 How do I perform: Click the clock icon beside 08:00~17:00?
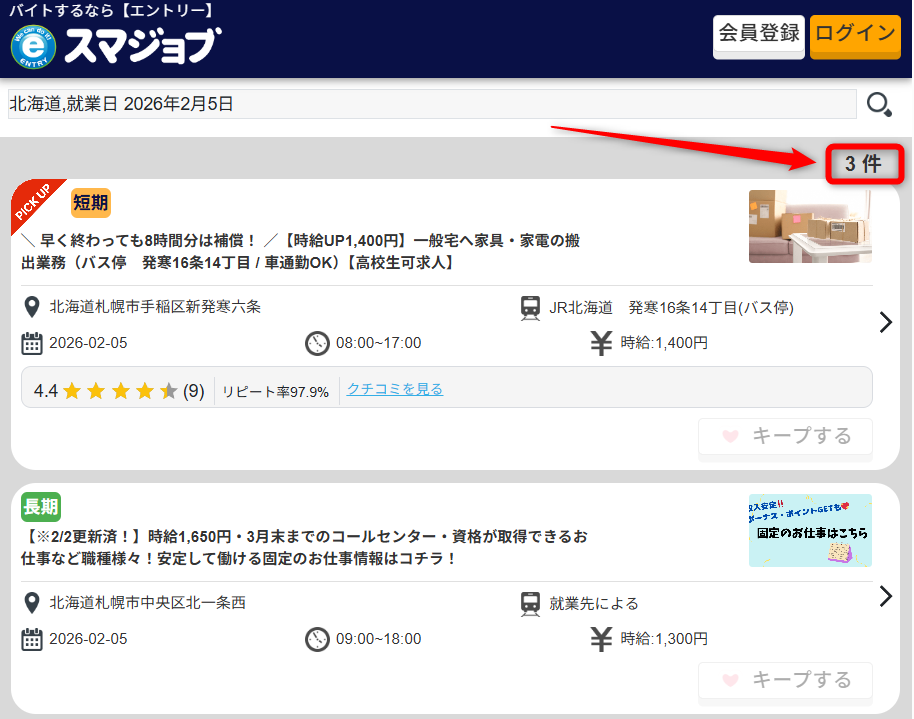[317, 343]
